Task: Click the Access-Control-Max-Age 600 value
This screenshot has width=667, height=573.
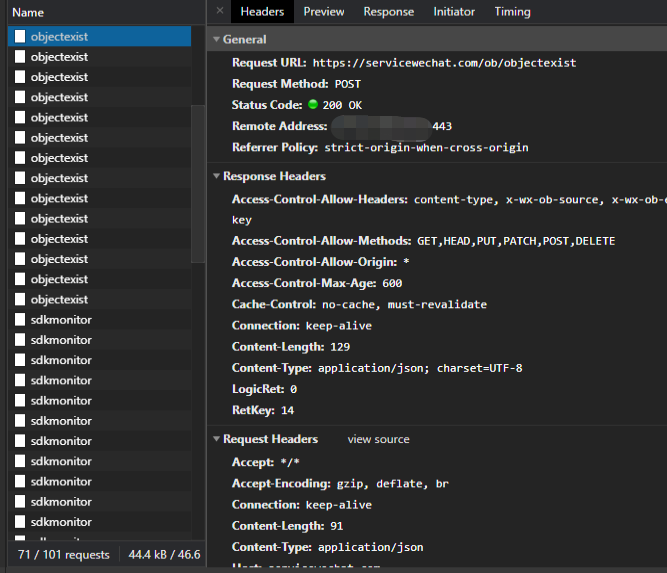Action: (392, 283)
